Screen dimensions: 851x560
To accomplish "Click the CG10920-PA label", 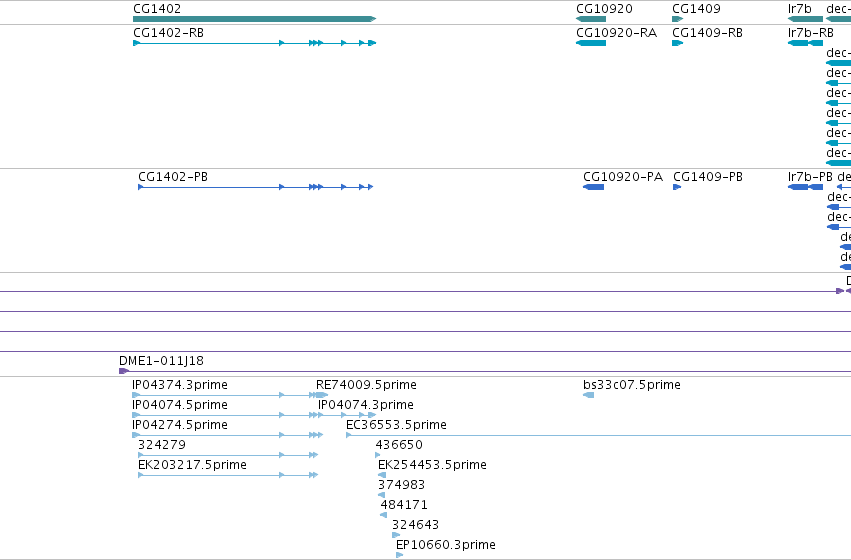I will [x=623, y=177].
